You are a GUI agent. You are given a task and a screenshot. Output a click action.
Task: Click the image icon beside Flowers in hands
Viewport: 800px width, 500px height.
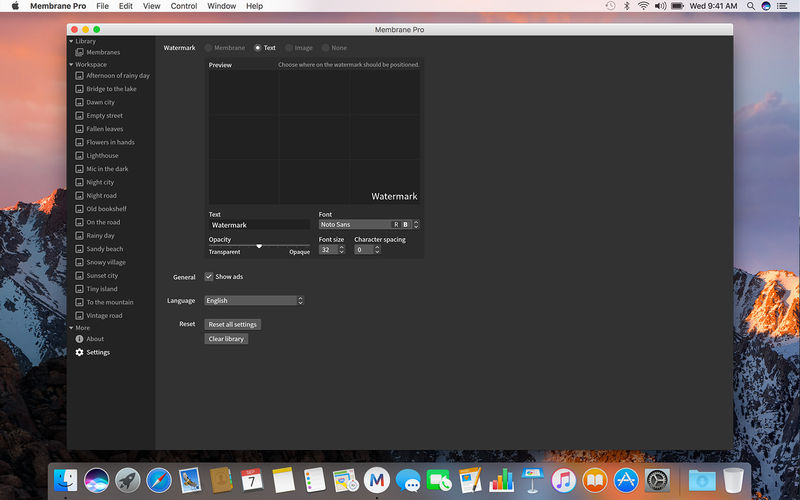point(79,142)
